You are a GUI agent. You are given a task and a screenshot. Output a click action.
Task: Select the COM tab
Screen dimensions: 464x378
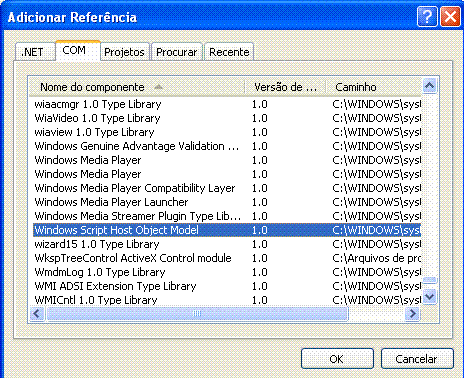click(x=78, y=51)
